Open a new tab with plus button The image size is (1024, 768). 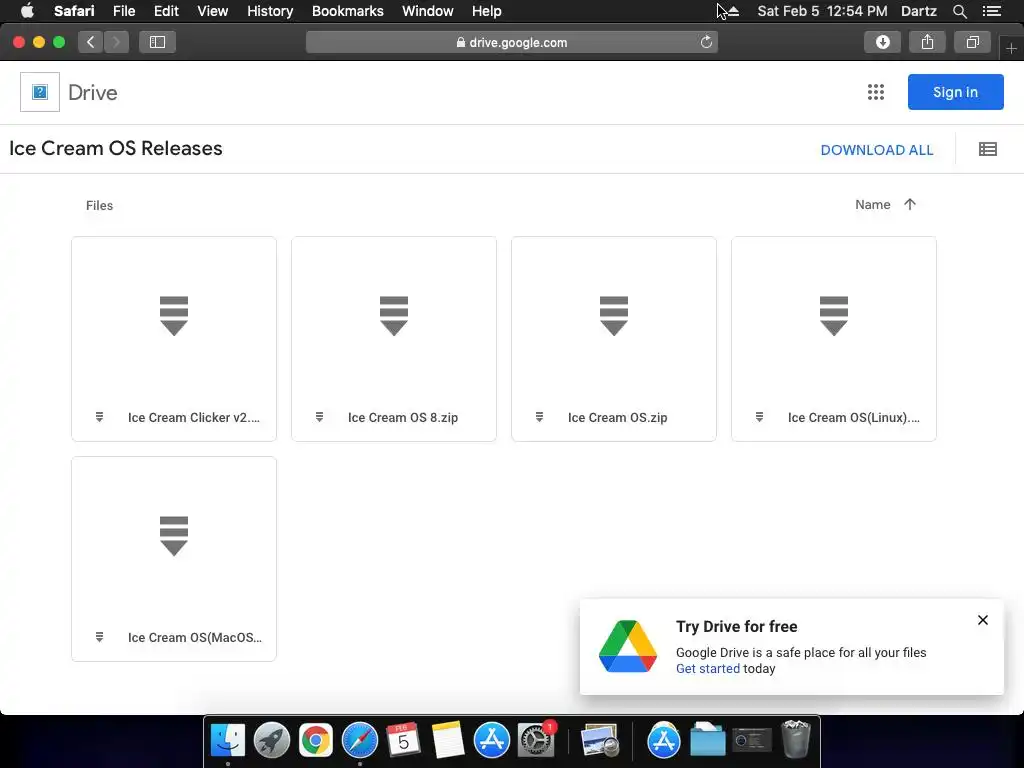[1011, 48]
